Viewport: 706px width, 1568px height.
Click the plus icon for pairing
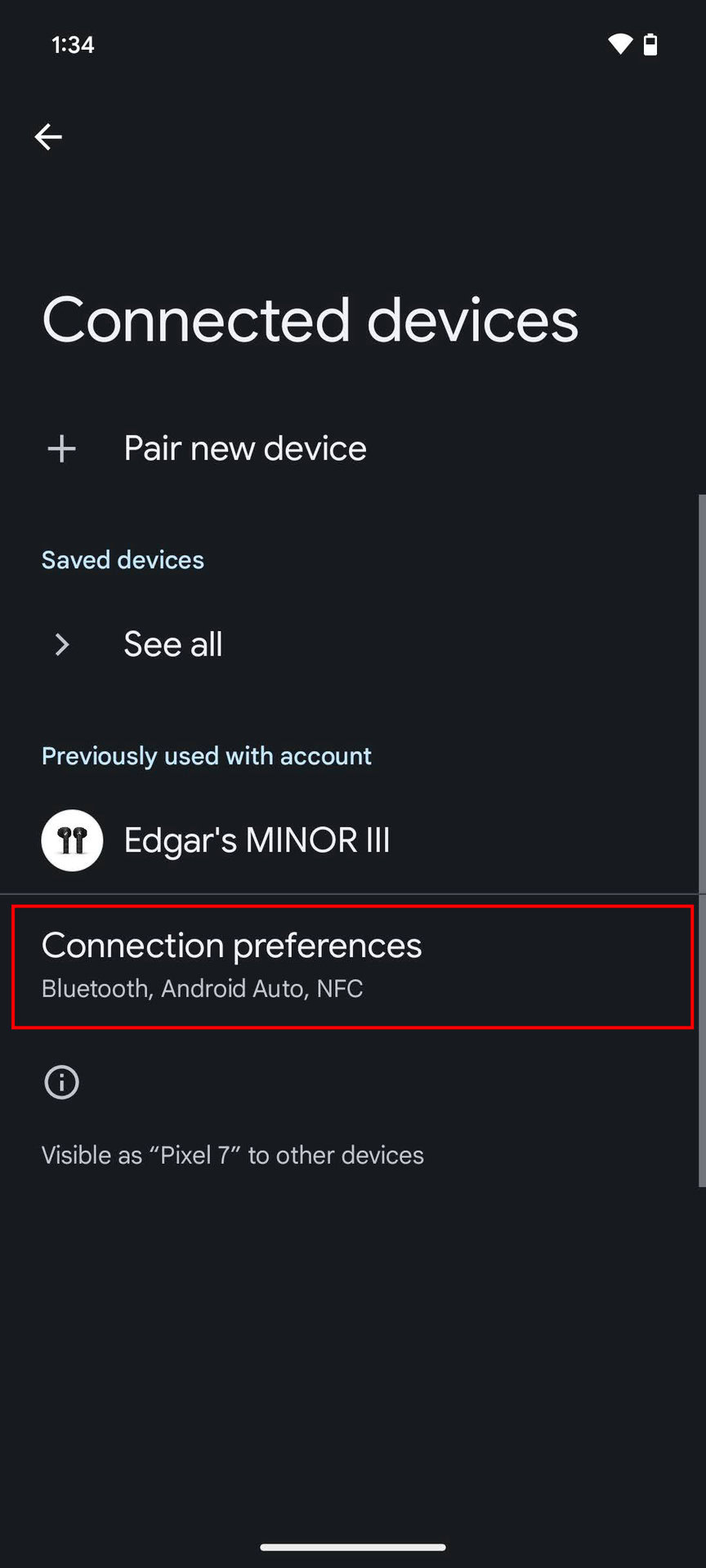coord(61,448)
